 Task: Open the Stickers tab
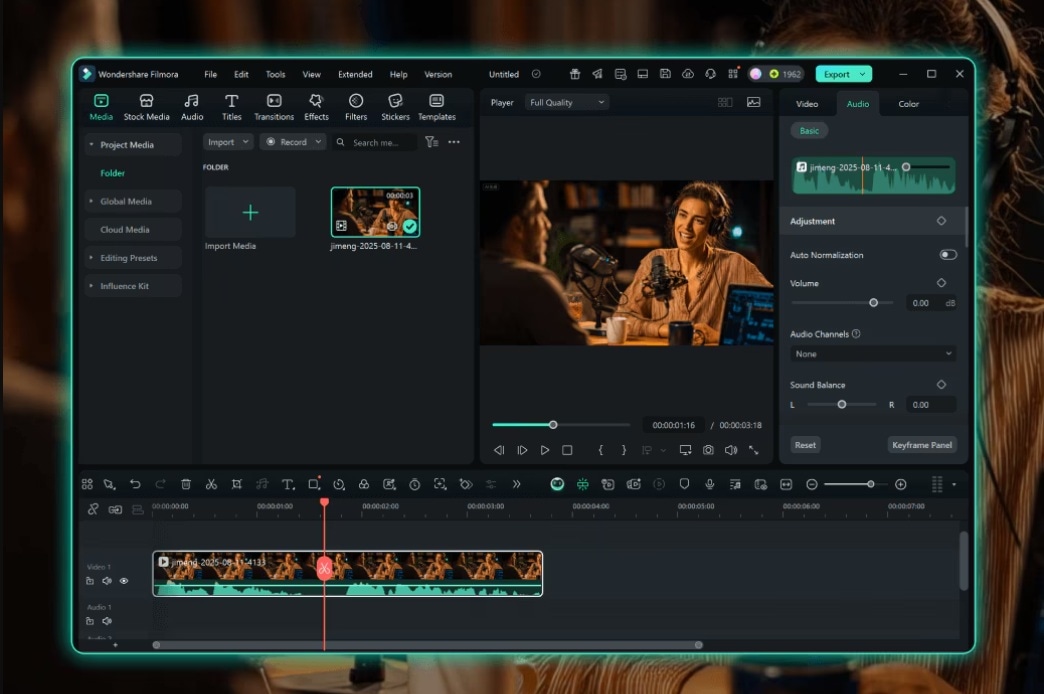[x=395, y=107]
